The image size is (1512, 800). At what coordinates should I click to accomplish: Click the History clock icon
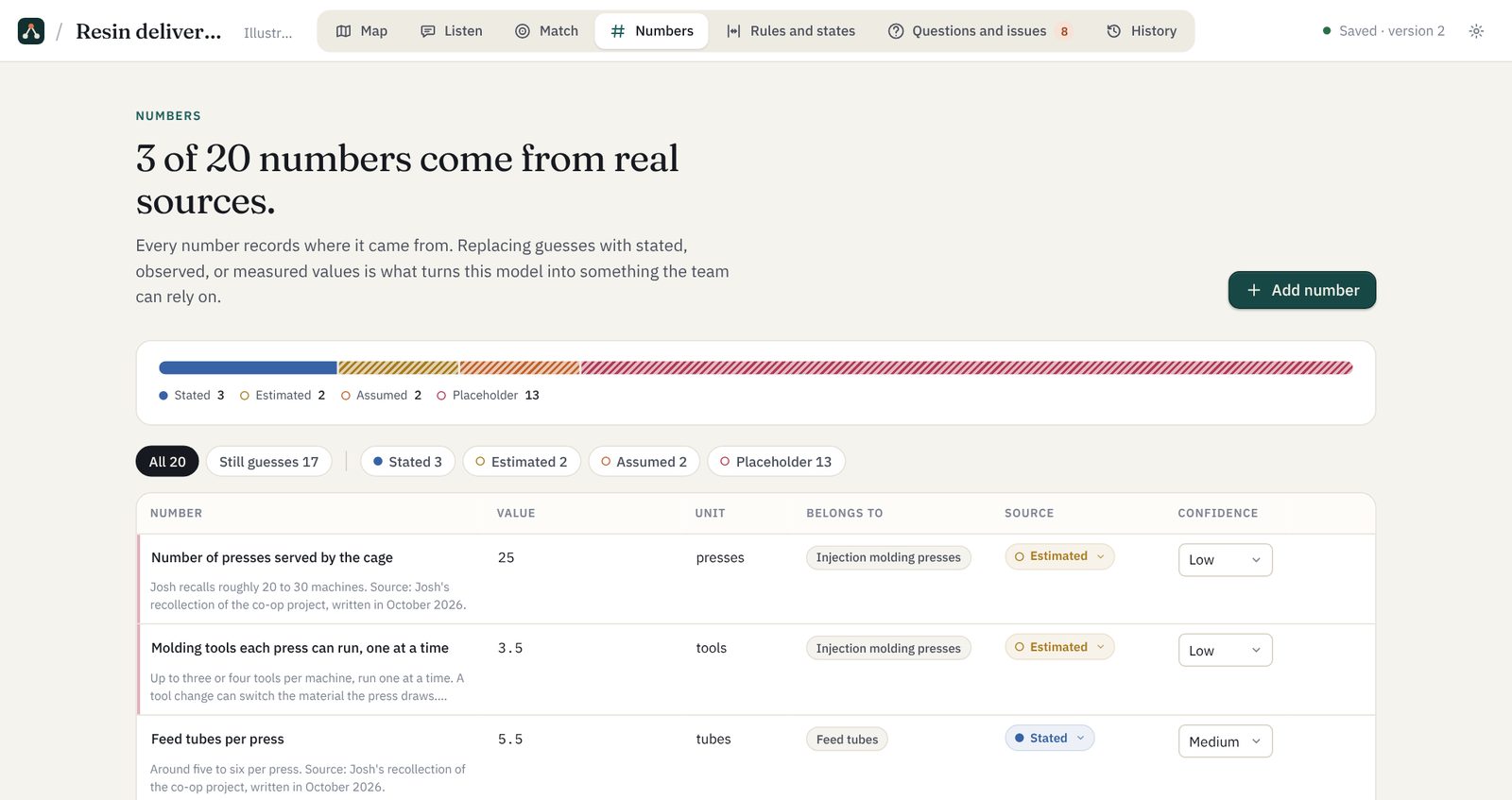tap(1114, 31)
